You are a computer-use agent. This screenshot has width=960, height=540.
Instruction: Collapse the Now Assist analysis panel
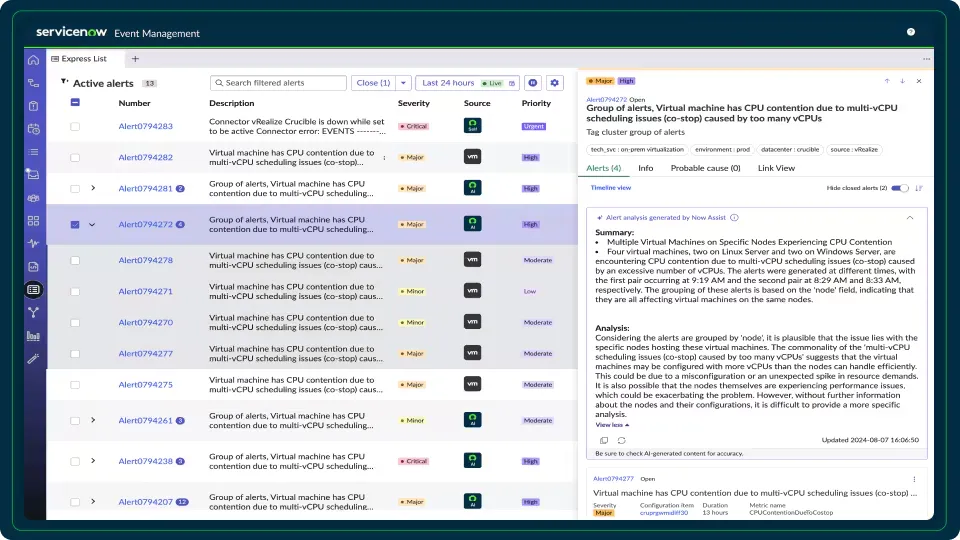(x=910, y=217)
